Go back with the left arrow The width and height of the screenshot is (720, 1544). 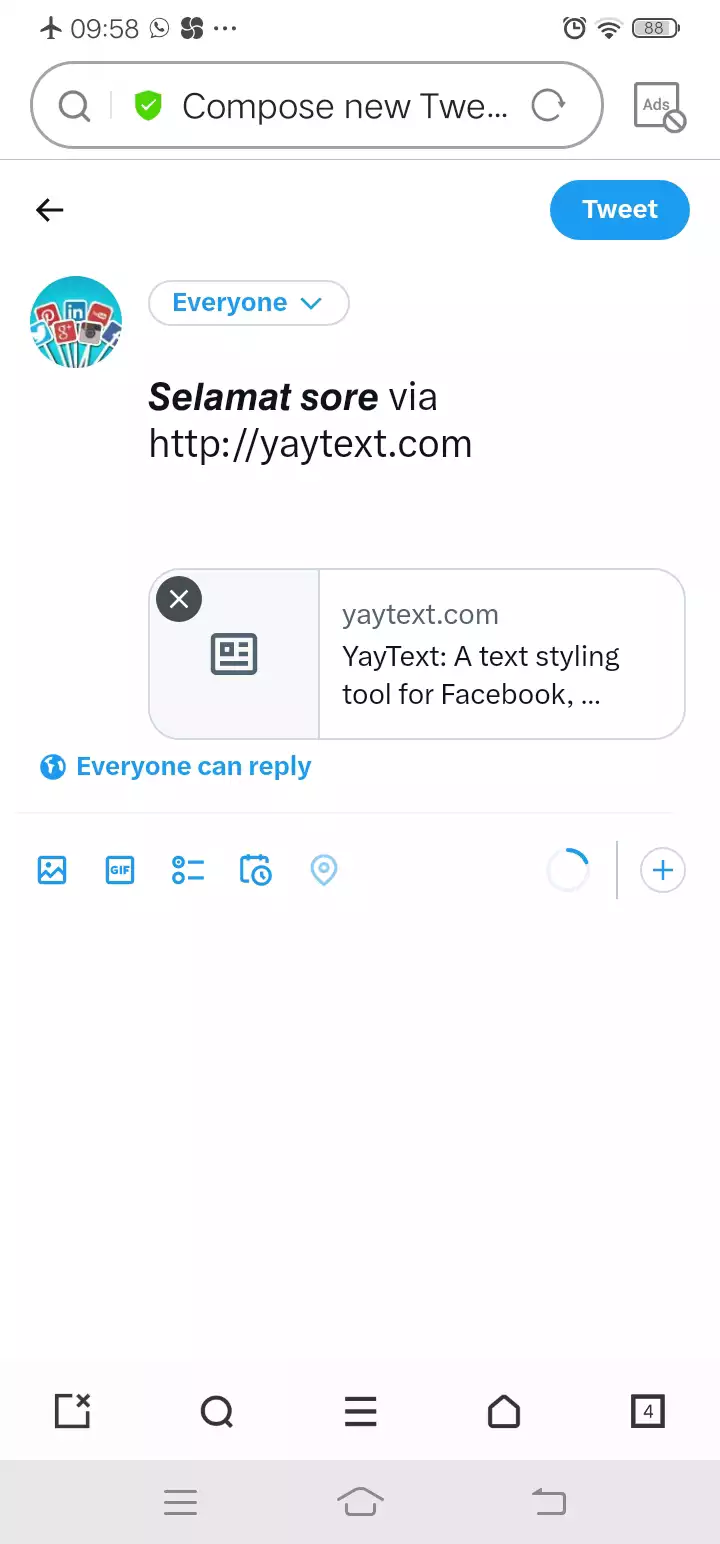(x=50, y=210)
